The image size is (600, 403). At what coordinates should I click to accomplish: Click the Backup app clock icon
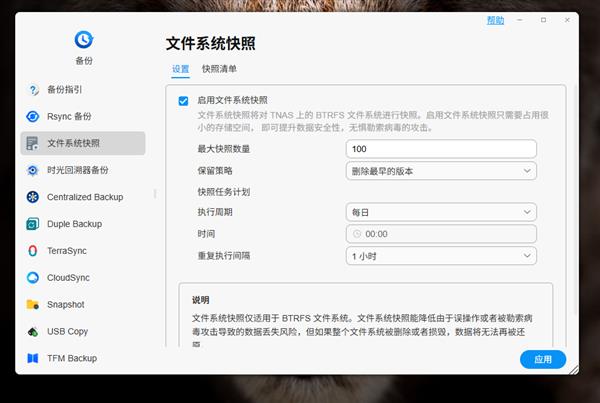tap(84, 39)
